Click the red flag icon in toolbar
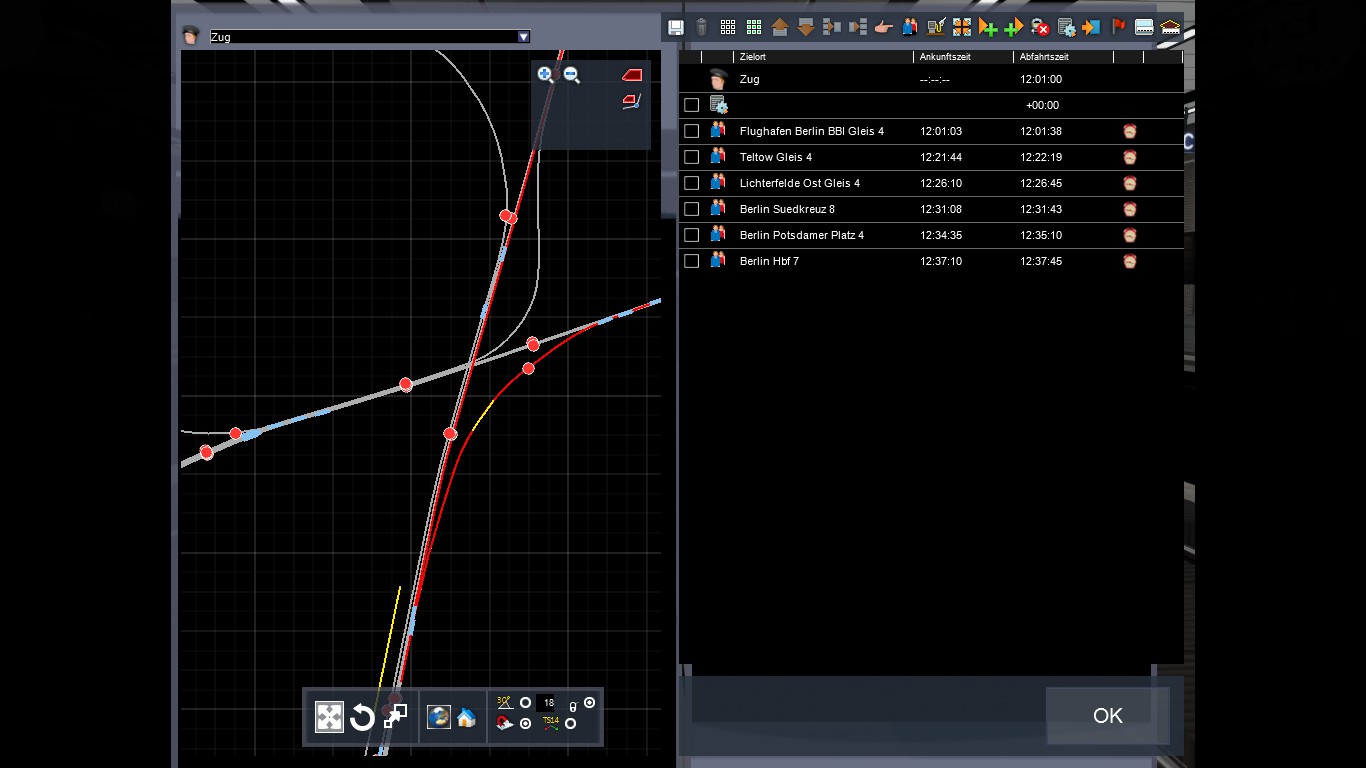The width and height of the screenshot is (1366, 768). pyautogui.click(x=1119, y=28)
